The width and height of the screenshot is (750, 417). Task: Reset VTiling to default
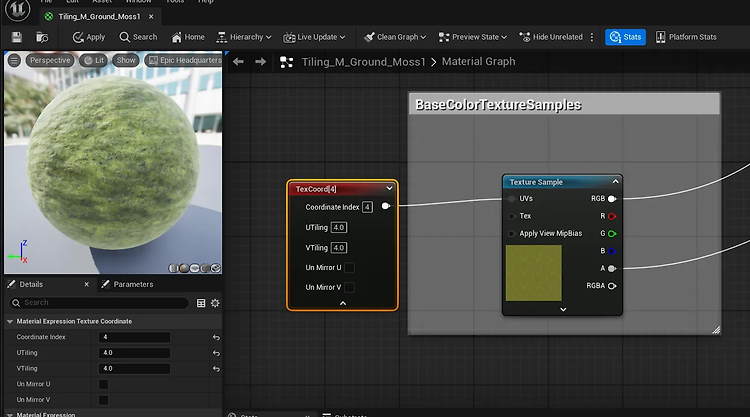[216, 369]
